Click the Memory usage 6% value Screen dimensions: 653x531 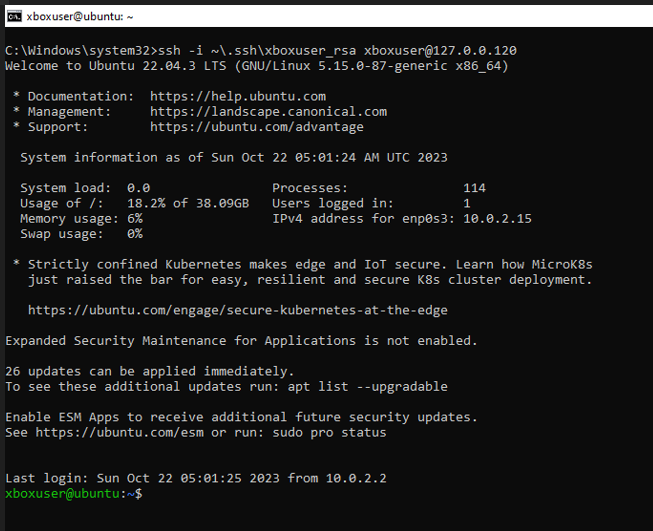[x=135, y=218]
